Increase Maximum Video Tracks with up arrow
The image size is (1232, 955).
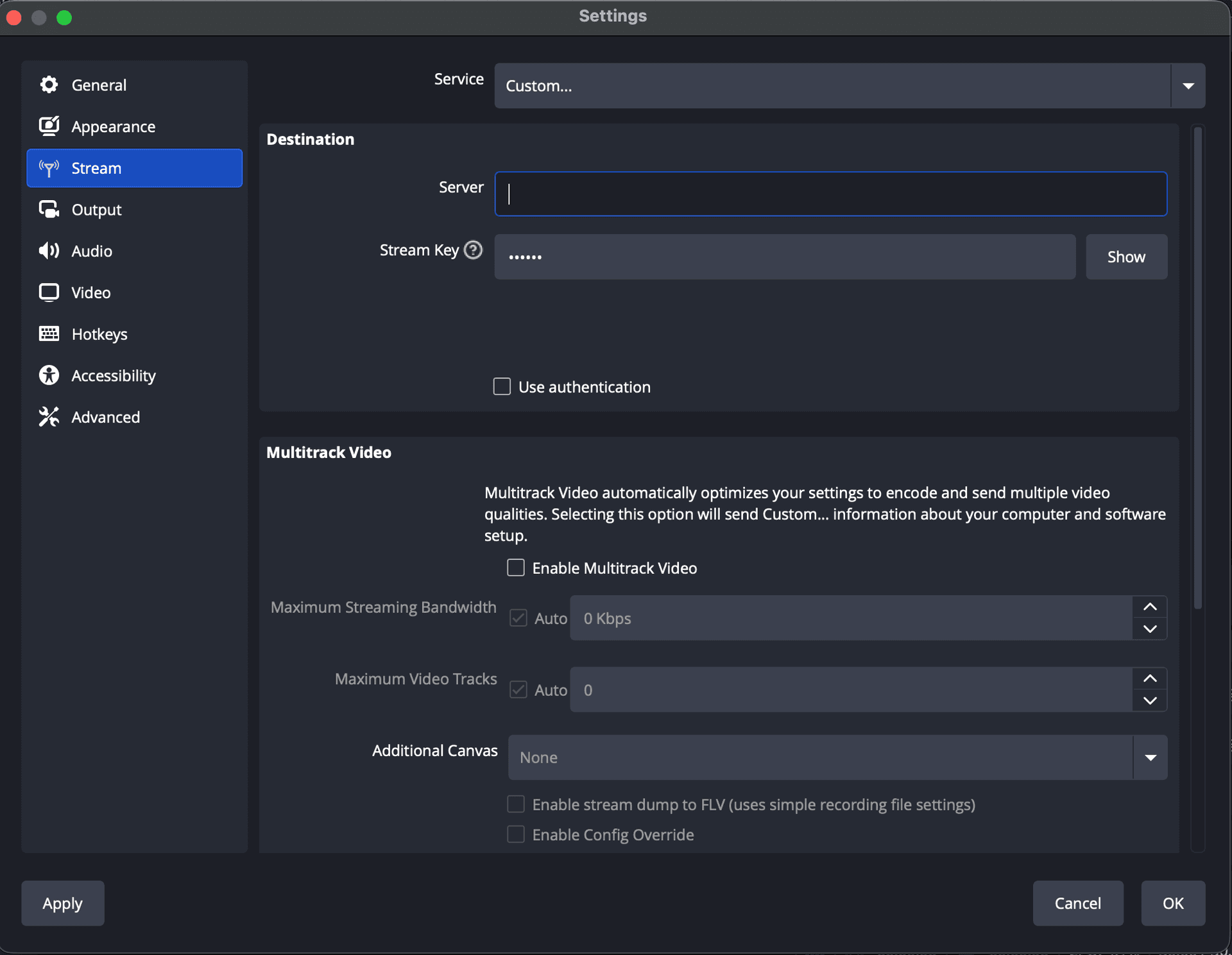(x=1149, y=679)
